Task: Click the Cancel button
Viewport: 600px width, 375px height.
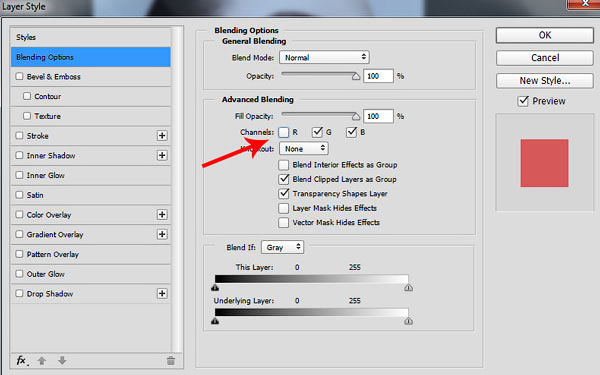Action: [x=545, y=58]
